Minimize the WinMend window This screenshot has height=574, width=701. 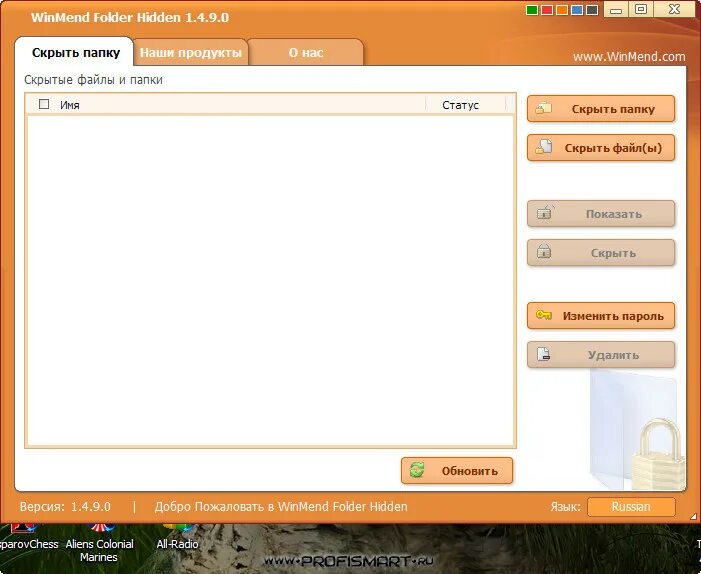click(616, 9)
